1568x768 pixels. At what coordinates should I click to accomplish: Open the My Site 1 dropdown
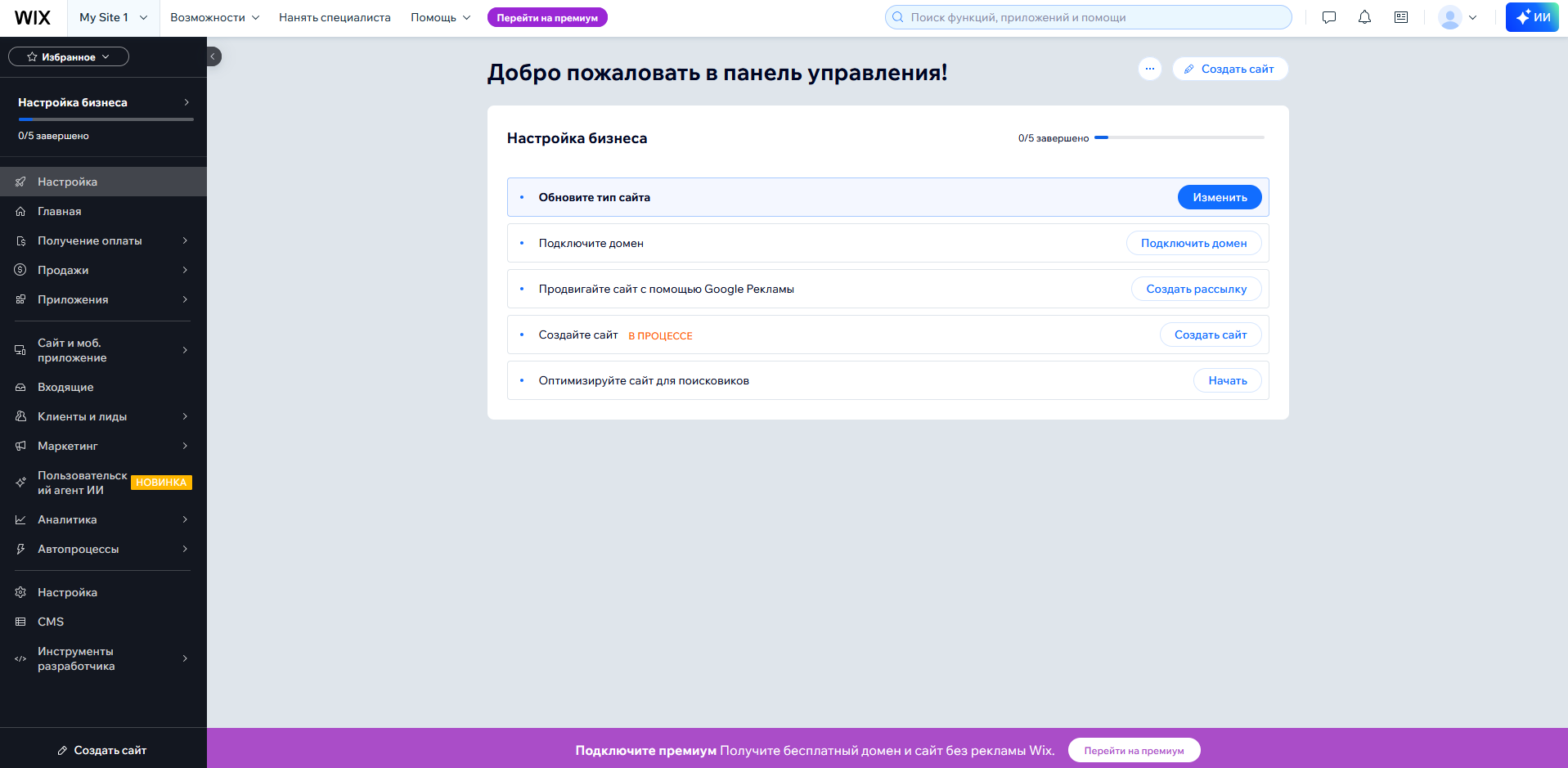112,16
